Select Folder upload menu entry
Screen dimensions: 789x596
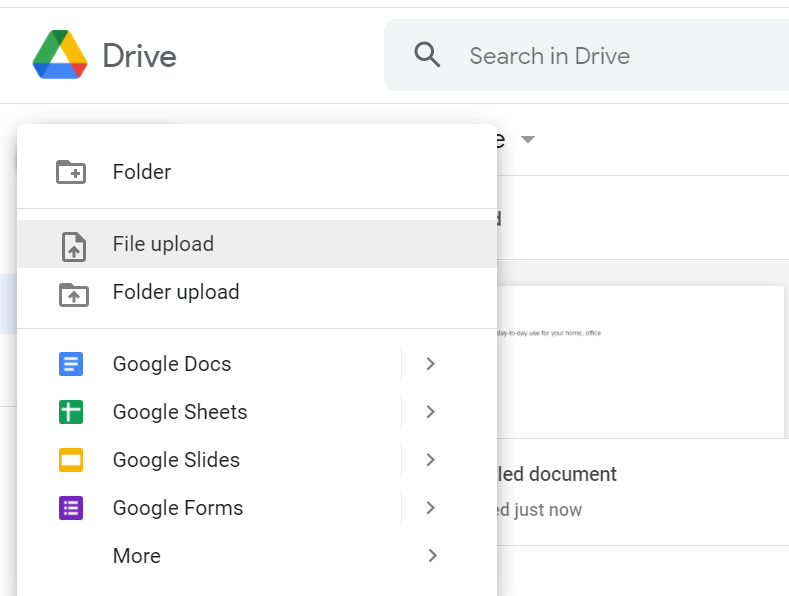coord(257,292)
